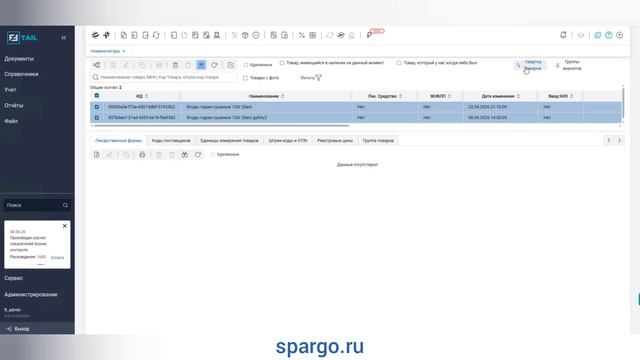
Task: Click the red target circle toolbar icon
Action: pyautogui.click(x=256, y=35)
